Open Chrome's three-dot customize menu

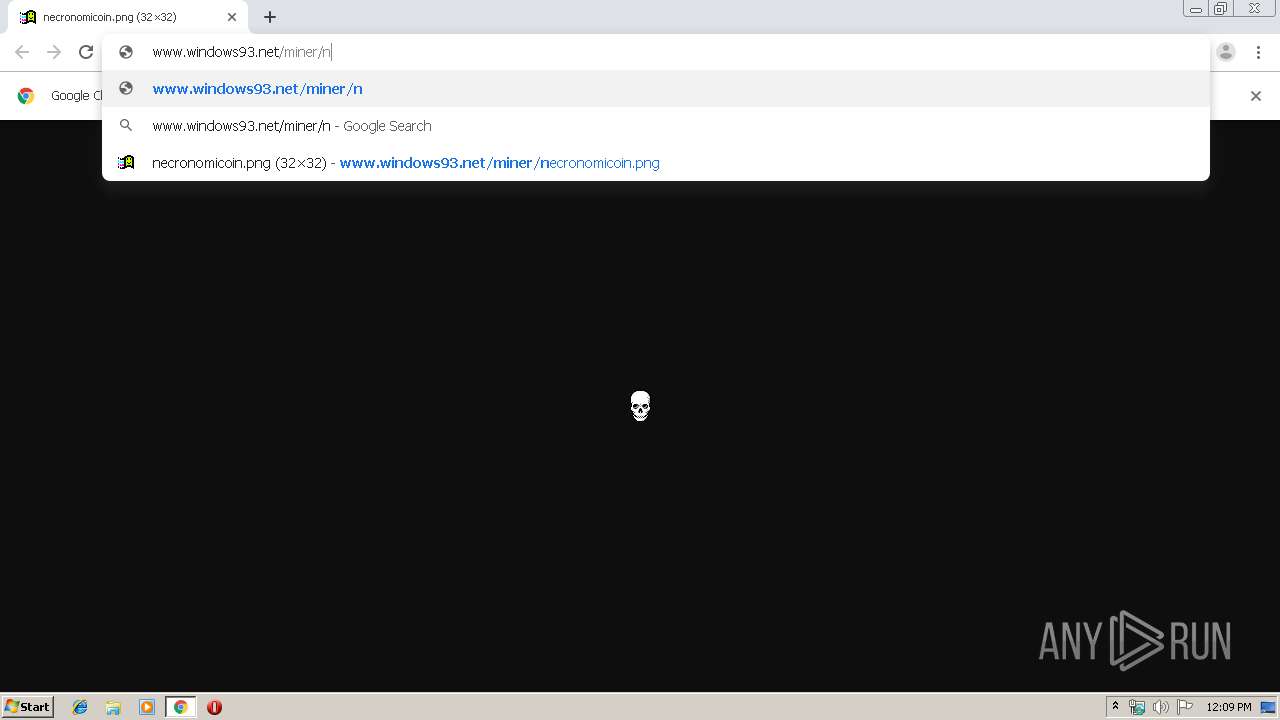pyautogui.click(x=1257, y=52)
